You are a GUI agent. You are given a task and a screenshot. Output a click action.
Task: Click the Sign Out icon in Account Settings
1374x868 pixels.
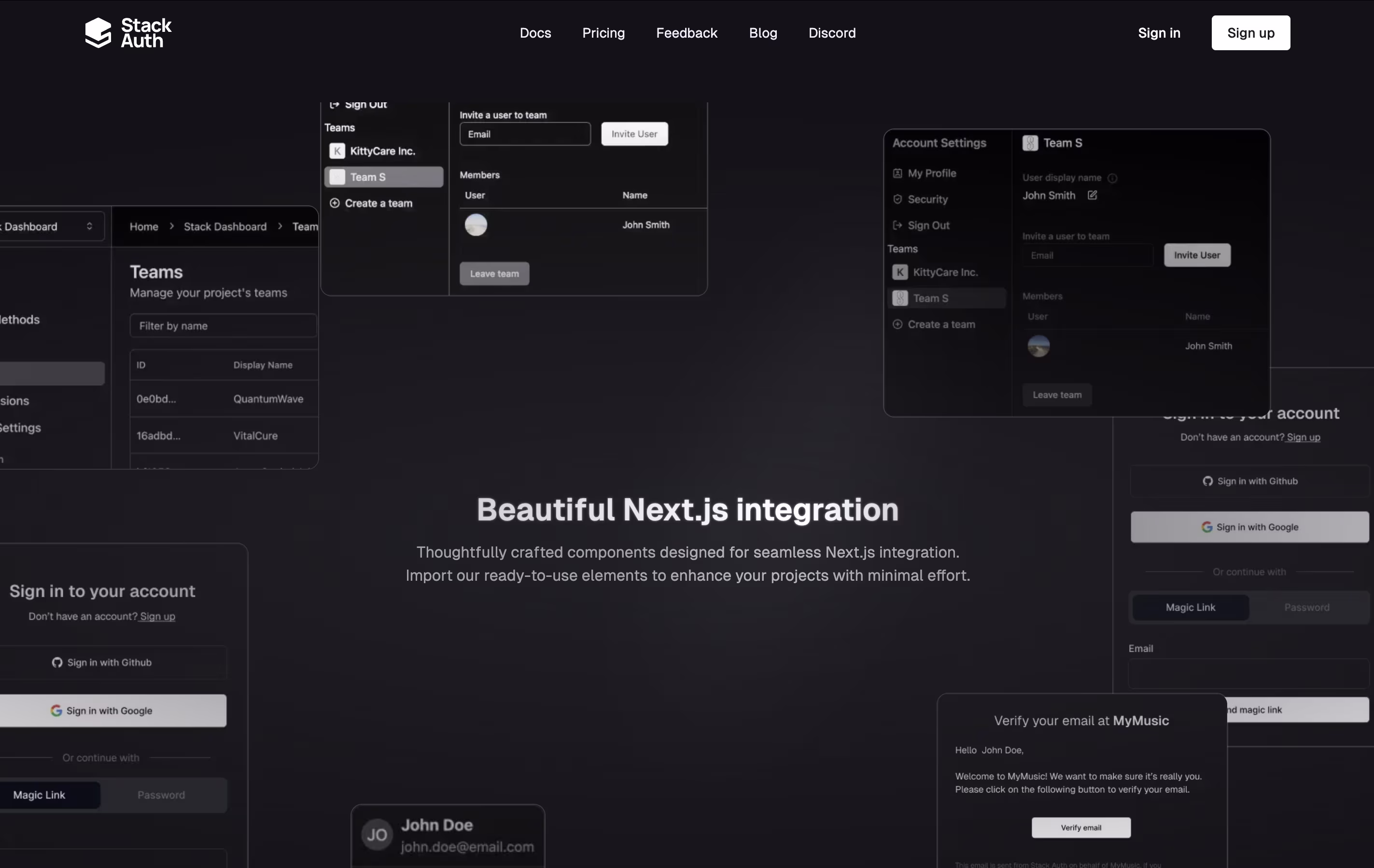pyautogui.click(x=897, y=225)
